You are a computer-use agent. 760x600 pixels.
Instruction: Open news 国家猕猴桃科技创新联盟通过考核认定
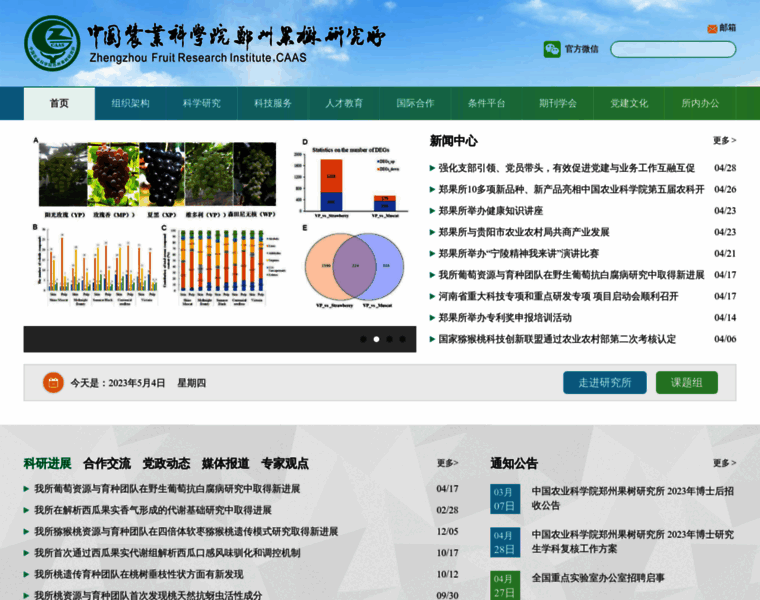[557, 339]
